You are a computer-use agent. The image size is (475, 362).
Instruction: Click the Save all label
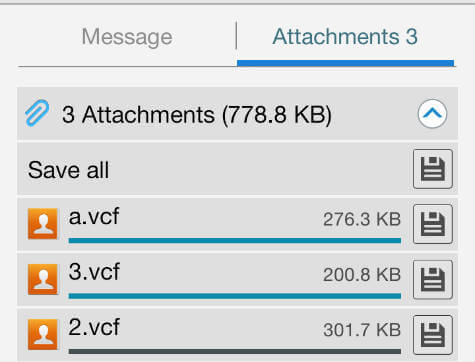click(x=68, y=170)
